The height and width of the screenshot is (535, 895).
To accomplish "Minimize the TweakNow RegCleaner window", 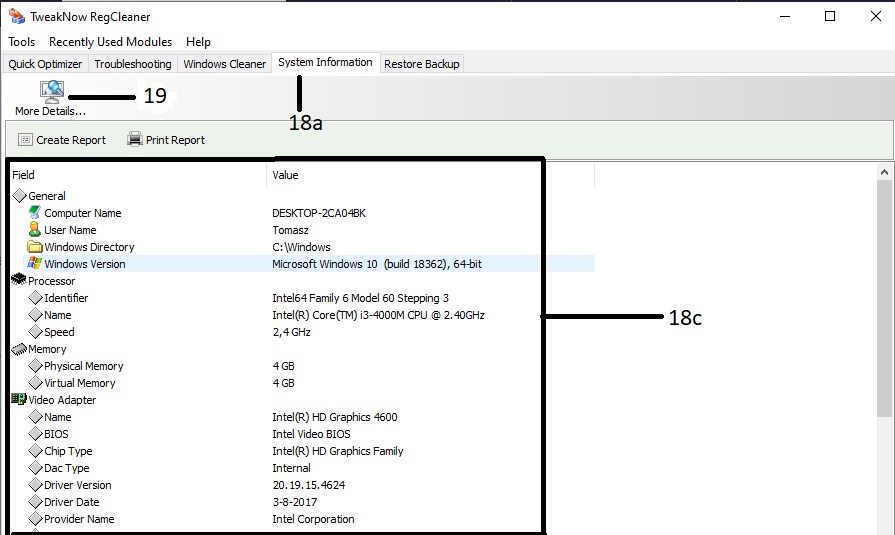I will click(x=785, y=16).
